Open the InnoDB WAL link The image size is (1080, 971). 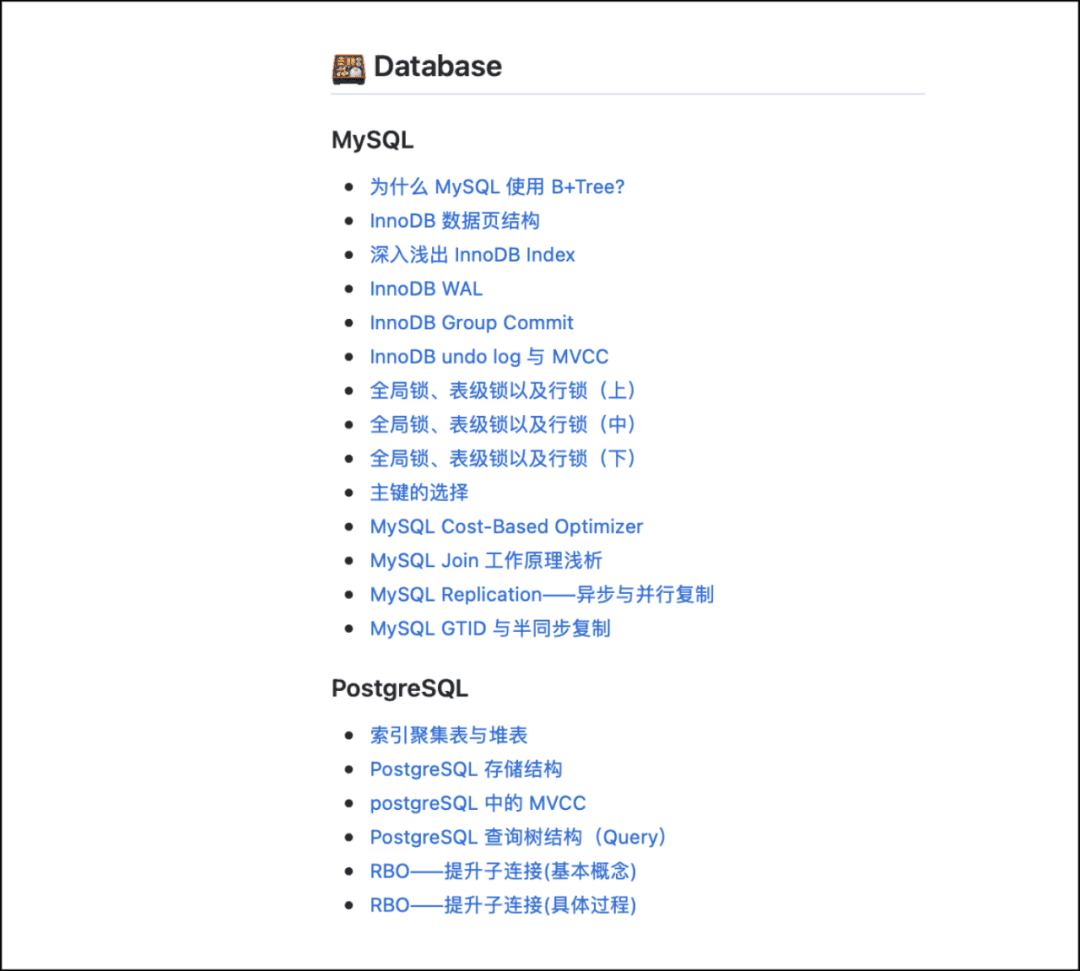[x=426, y=289]
